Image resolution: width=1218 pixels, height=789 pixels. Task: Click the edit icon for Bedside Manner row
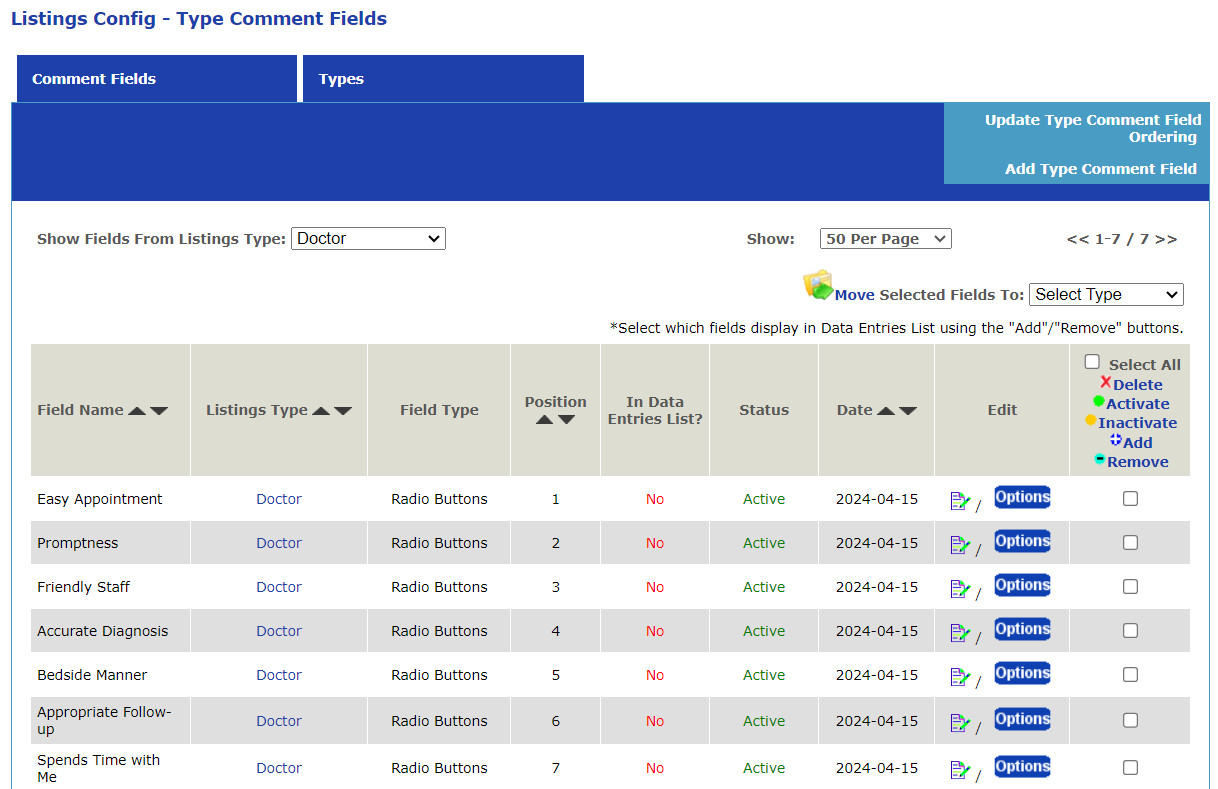coord(960,677)
